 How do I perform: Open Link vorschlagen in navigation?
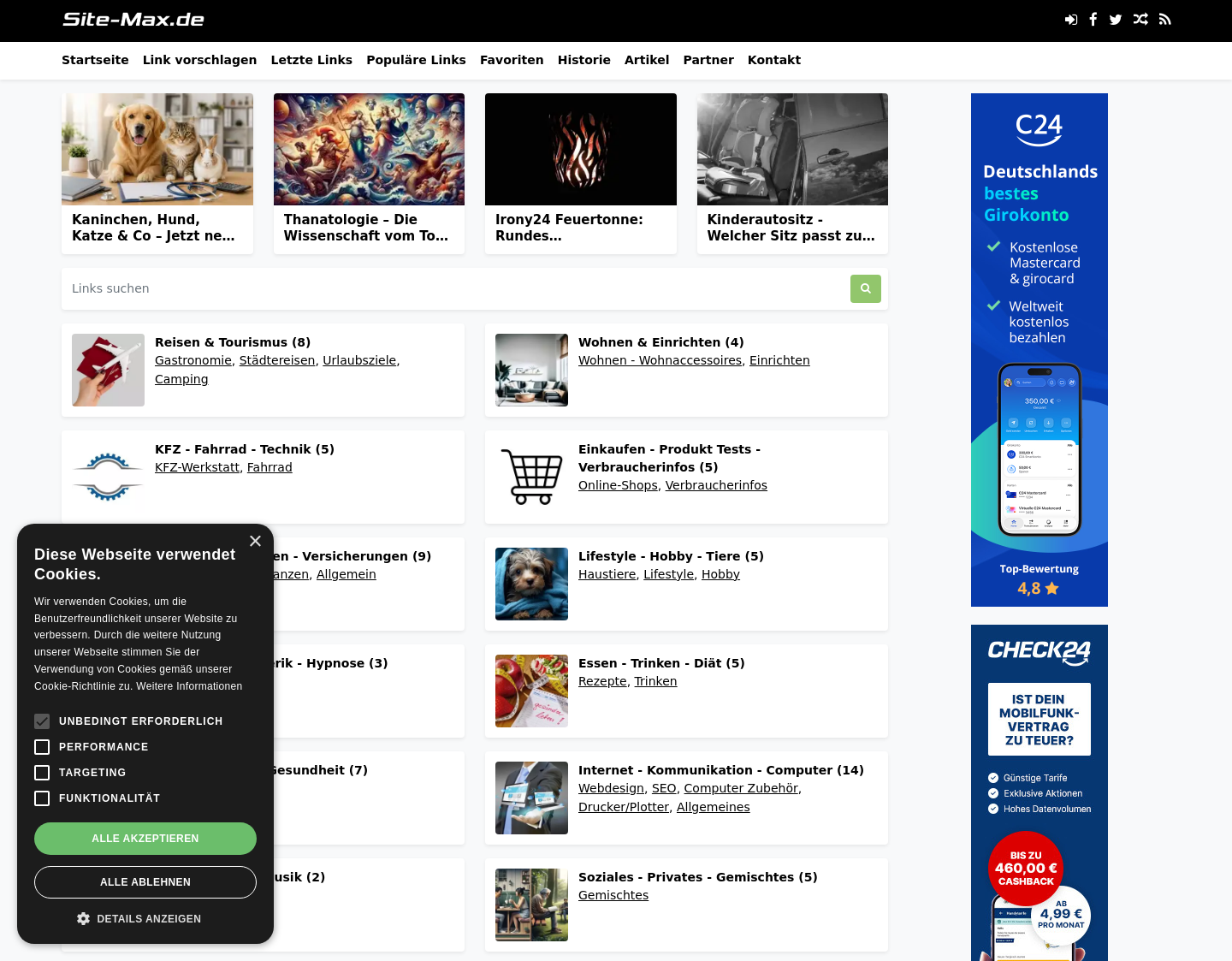coord(199,60)
